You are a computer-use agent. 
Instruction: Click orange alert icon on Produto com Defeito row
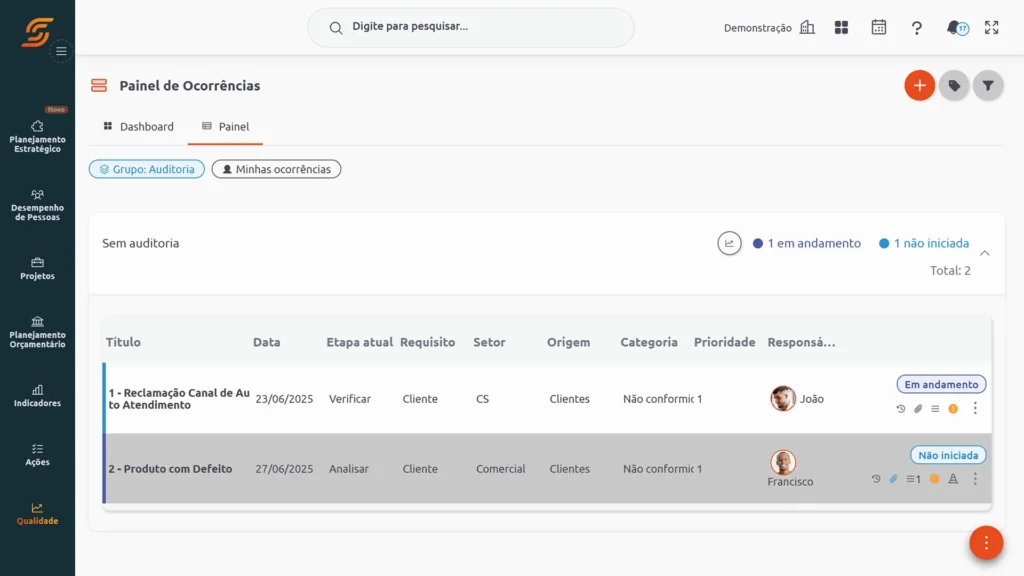point(935,479)
